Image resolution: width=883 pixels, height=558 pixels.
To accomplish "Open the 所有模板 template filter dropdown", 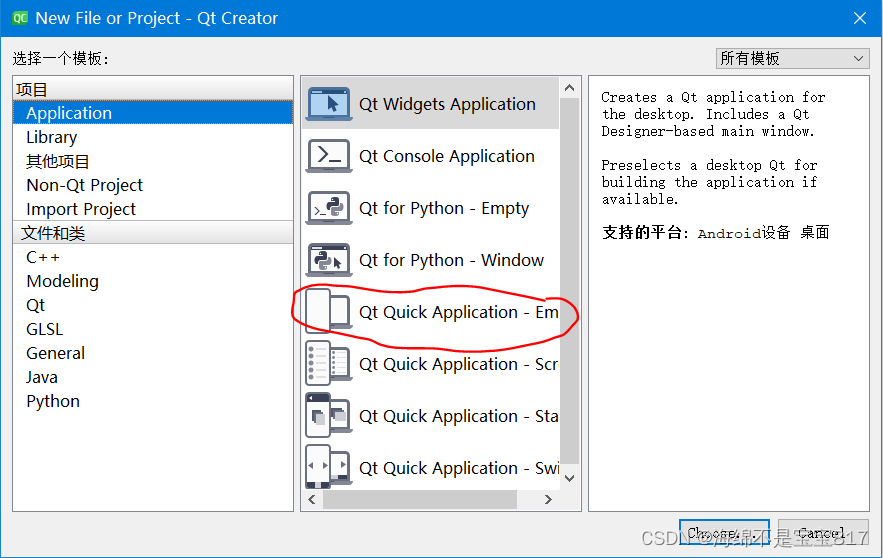I will coord(792,59).
